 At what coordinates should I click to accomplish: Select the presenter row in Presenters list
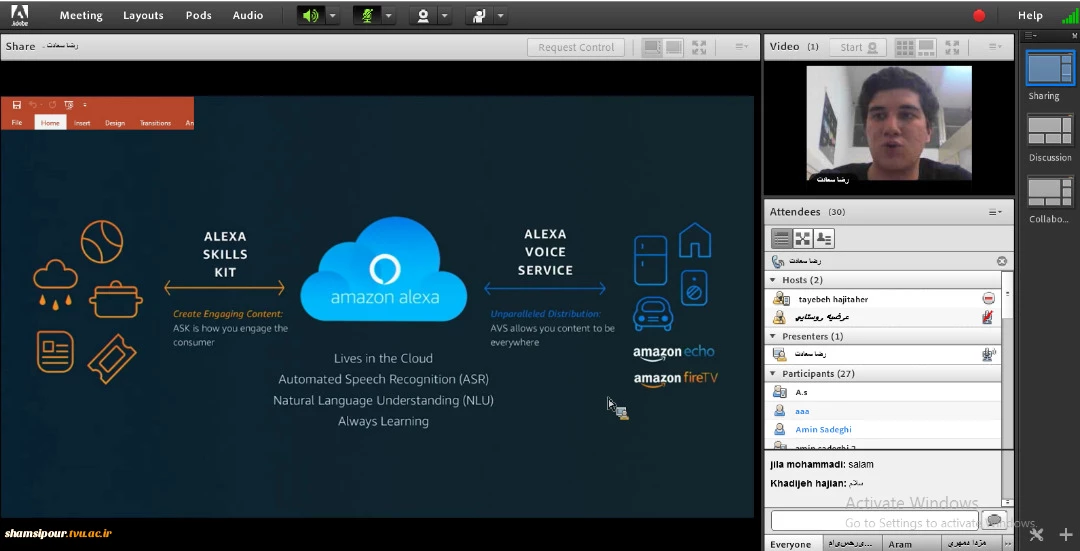[x=883, y=354]
